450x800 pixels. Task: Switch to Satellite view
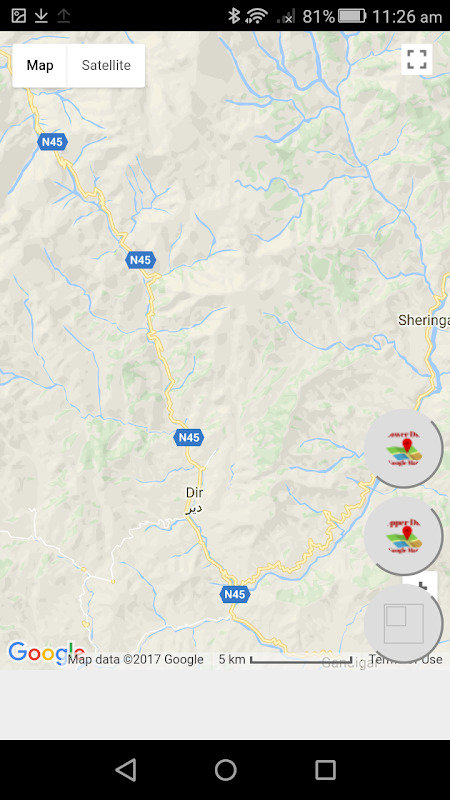click(x=106, y=65)
